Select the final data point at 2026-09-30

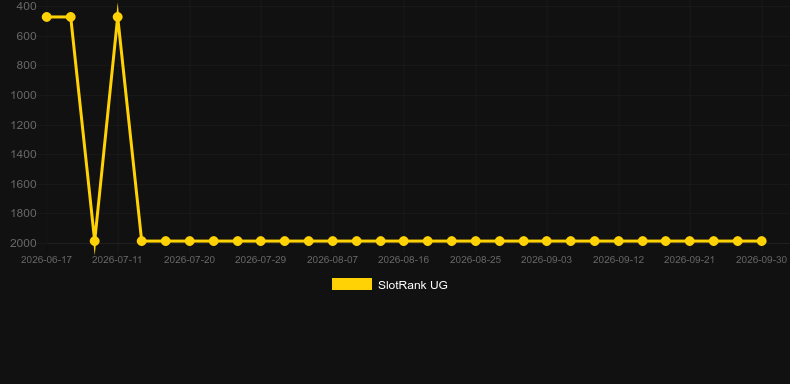tap(761, 241)
